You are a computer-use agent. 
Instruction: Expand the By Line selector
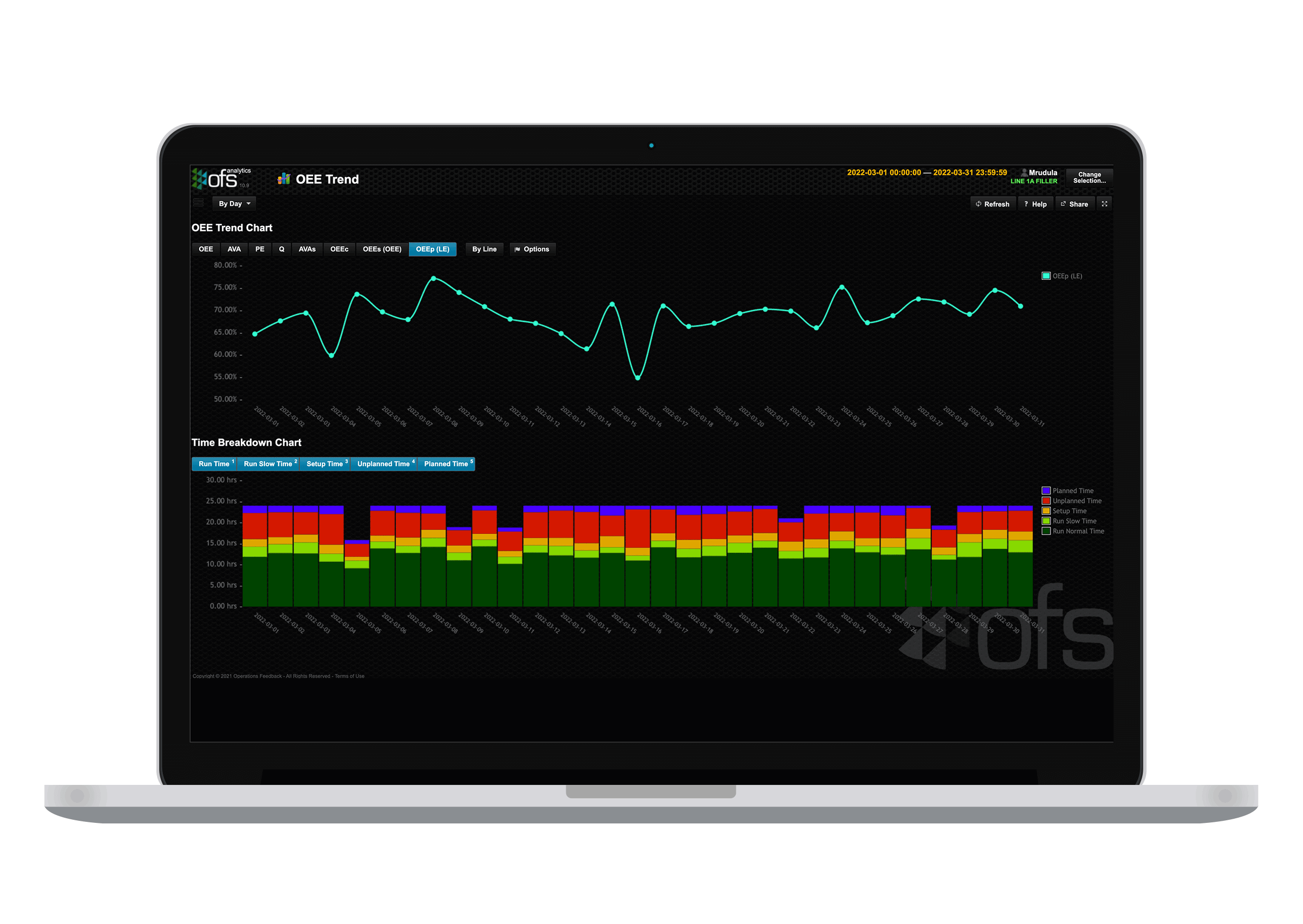point(484,248)
